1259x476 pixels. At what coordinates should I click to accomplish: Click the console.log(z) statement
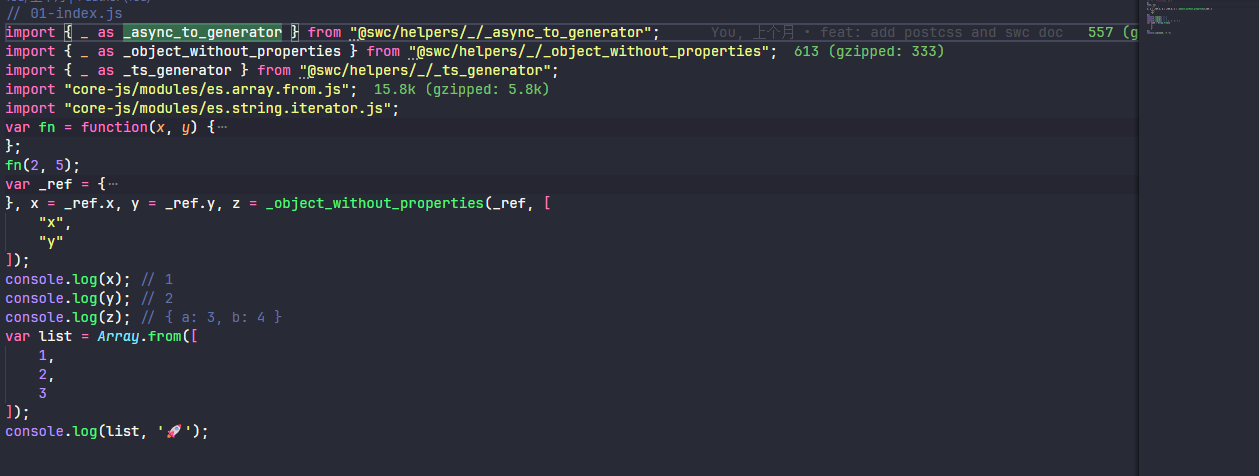[x=67, y=318]
